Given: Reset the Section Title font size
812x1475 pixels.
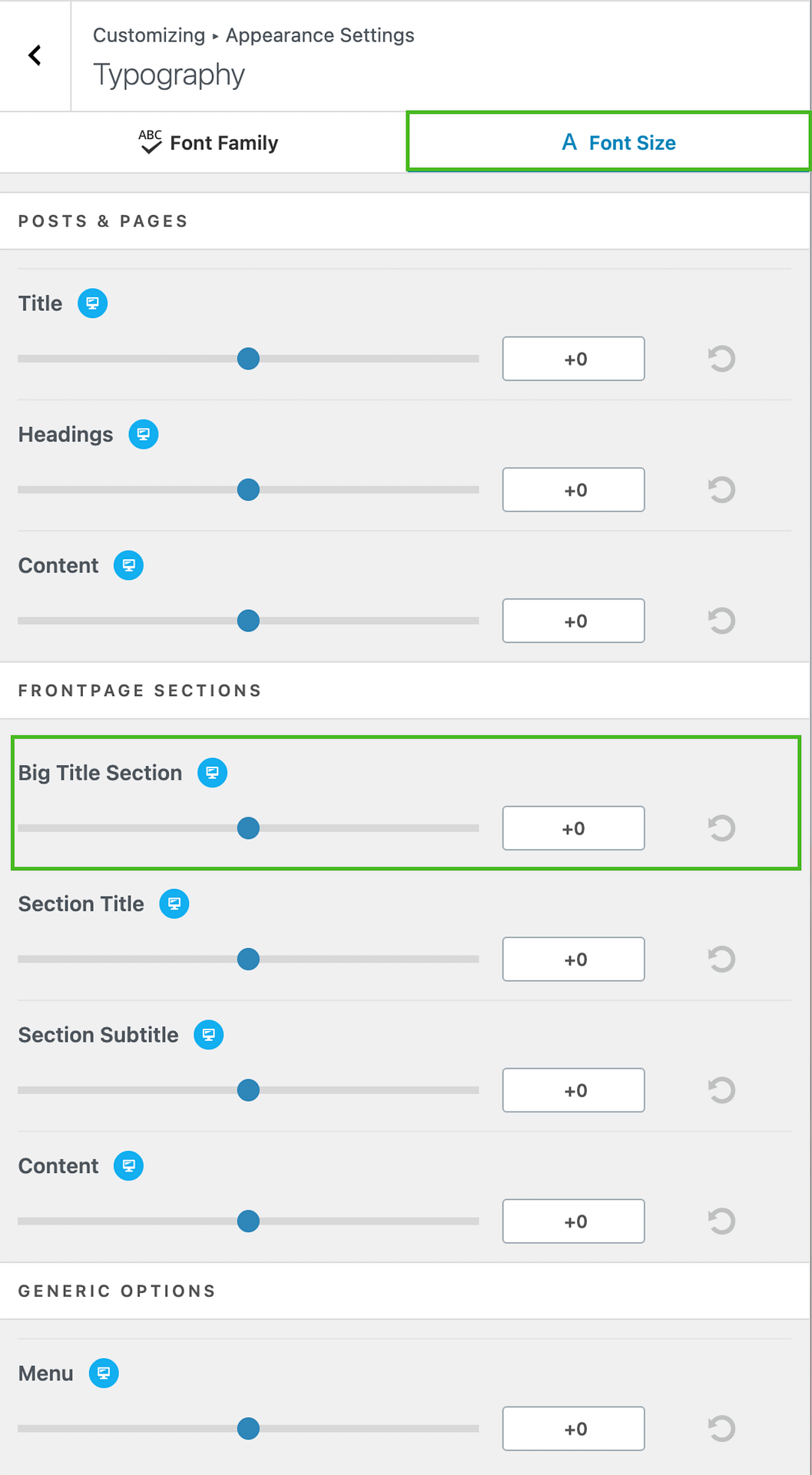Looking at the screenshot, I should click(x=721, y=959).
